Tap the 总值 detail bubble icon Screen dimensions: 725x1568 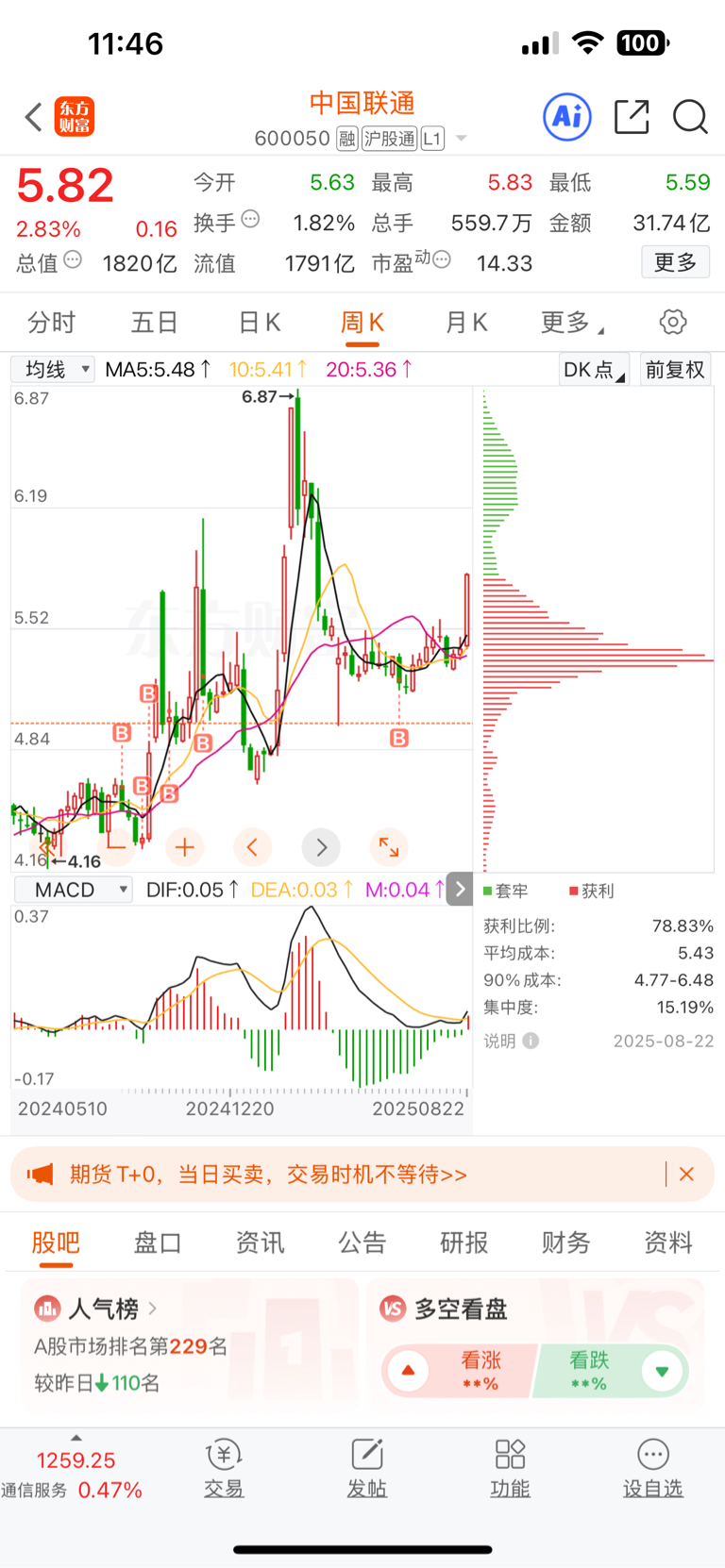(73, 259)
